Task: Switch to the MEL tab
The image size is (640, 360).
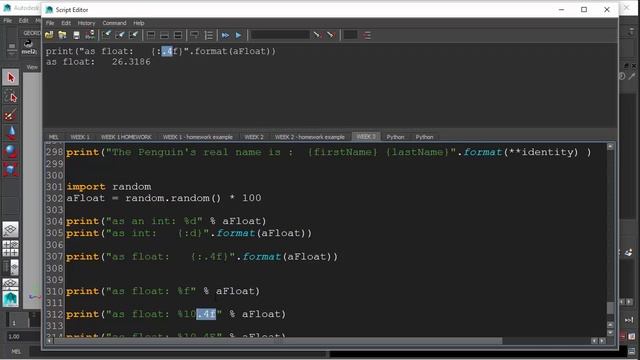Action: (53, 137)
